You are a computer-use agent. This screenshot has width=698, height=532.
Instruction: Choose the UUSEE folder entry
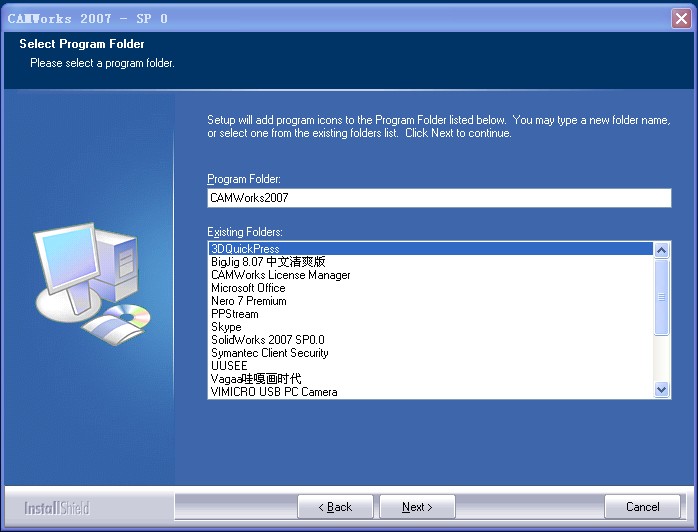click(x=430, y=365)
